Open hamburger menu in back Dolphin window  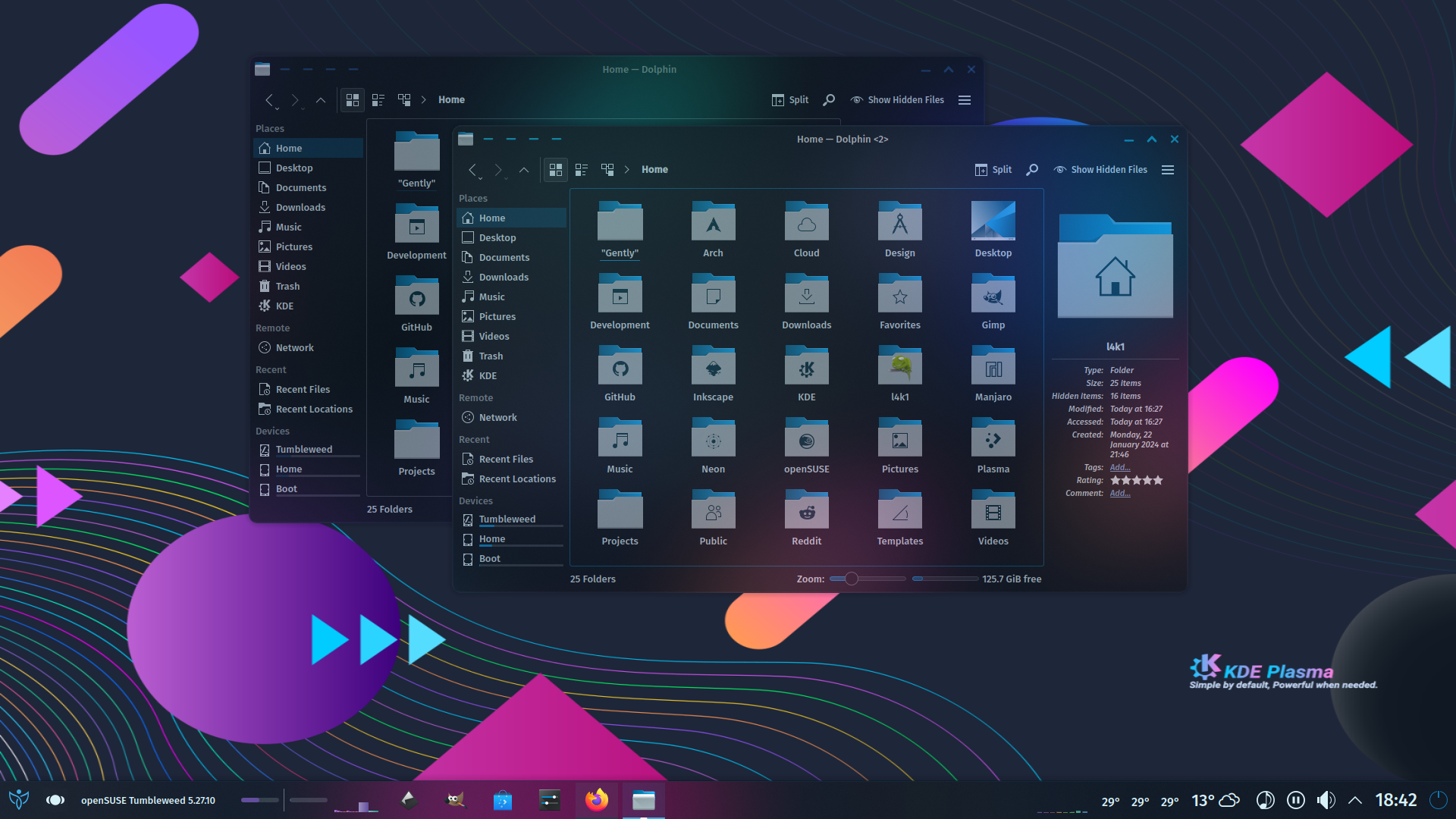click(x=965, y=100)
